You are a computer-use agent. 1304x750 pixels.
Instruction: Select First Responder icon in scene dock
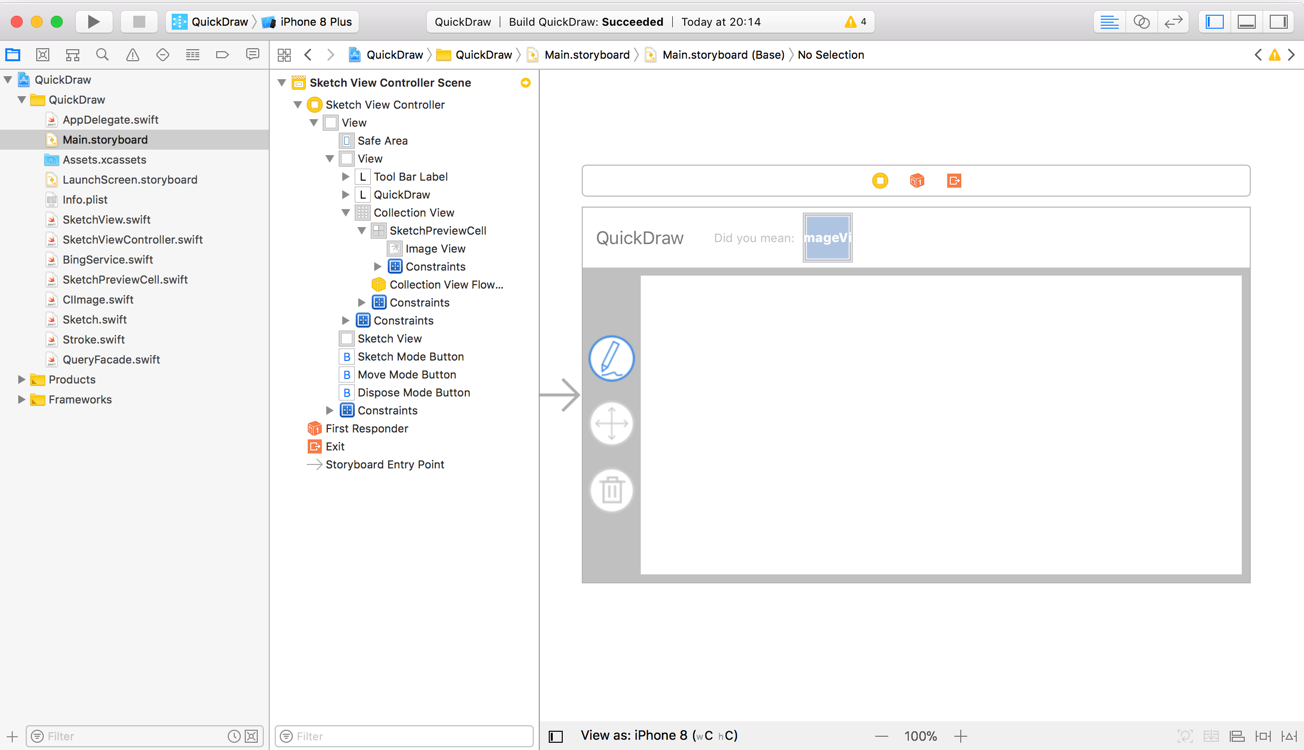917,181
